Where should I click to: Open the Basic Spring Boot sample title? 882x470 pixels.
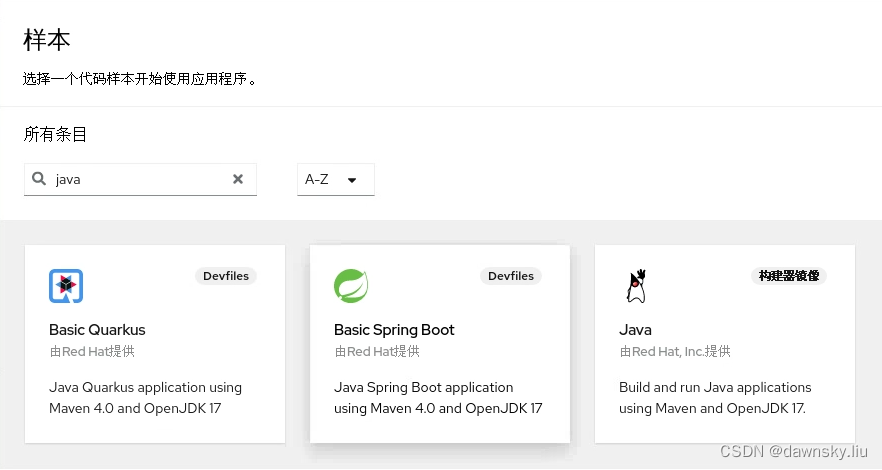click(394, 329)
